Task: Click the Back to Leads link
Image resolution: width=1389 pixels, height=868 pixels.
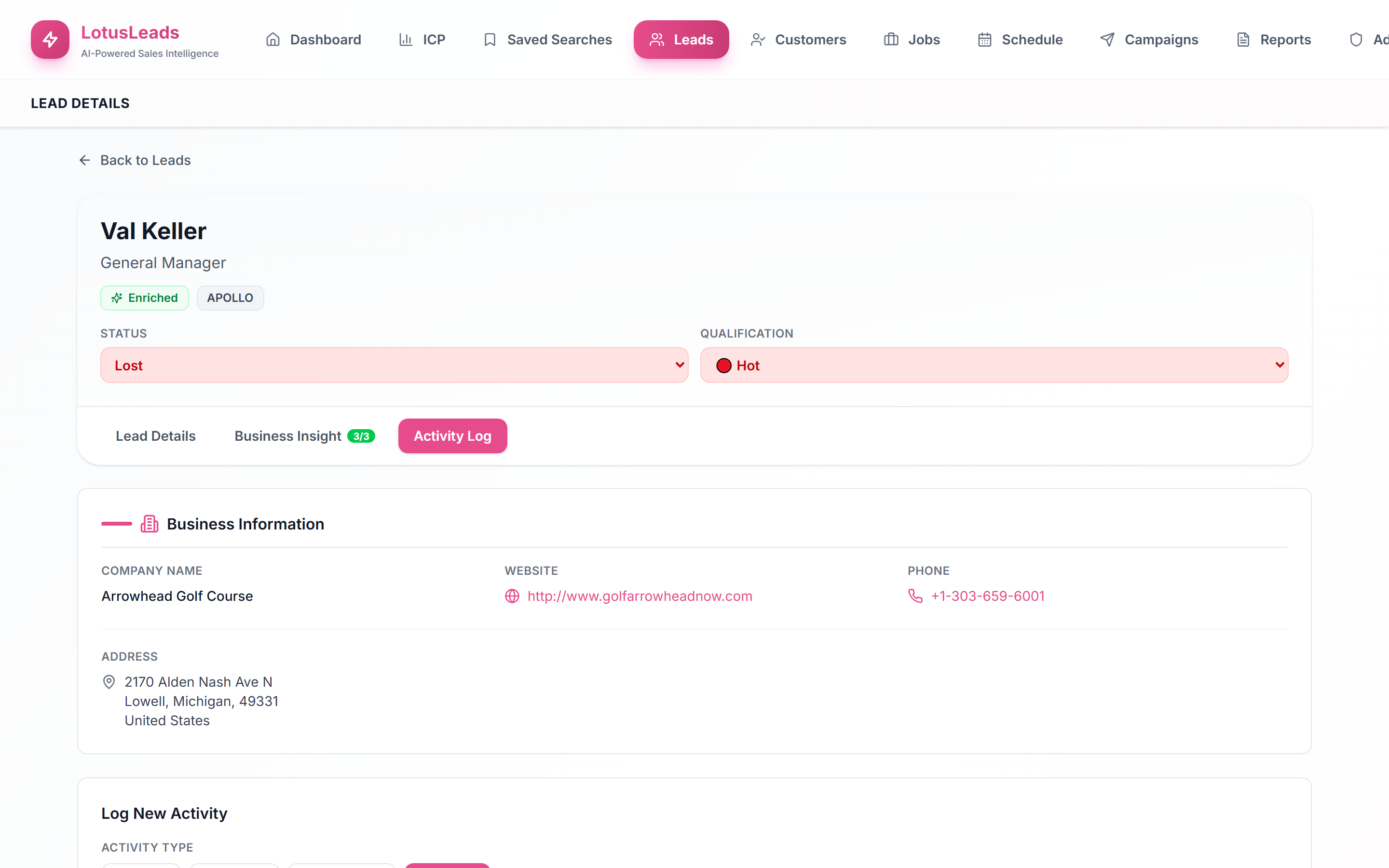Action: (134, 160)
